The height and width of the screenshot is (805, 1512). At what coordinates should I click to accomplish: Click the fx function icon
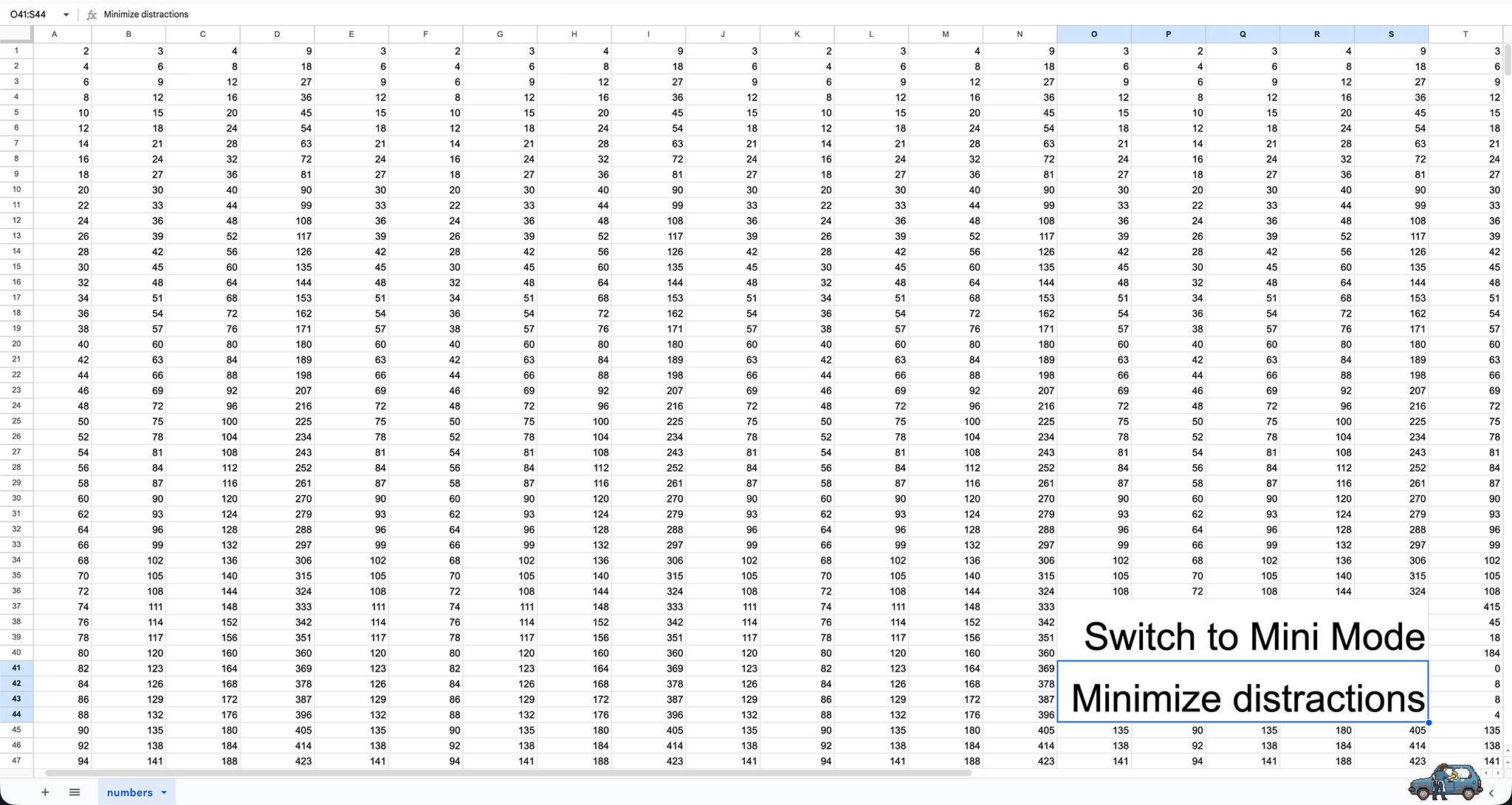[x=92, y=14]
